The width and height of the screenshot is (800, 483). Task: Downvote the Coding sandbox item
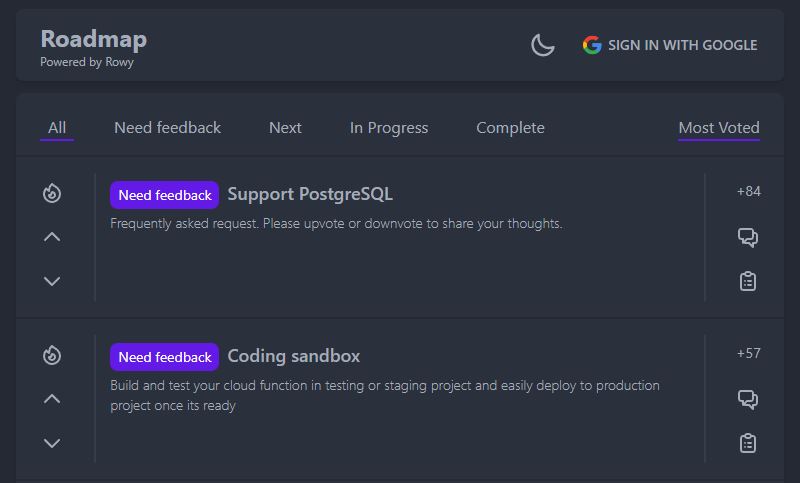[52, 443]
